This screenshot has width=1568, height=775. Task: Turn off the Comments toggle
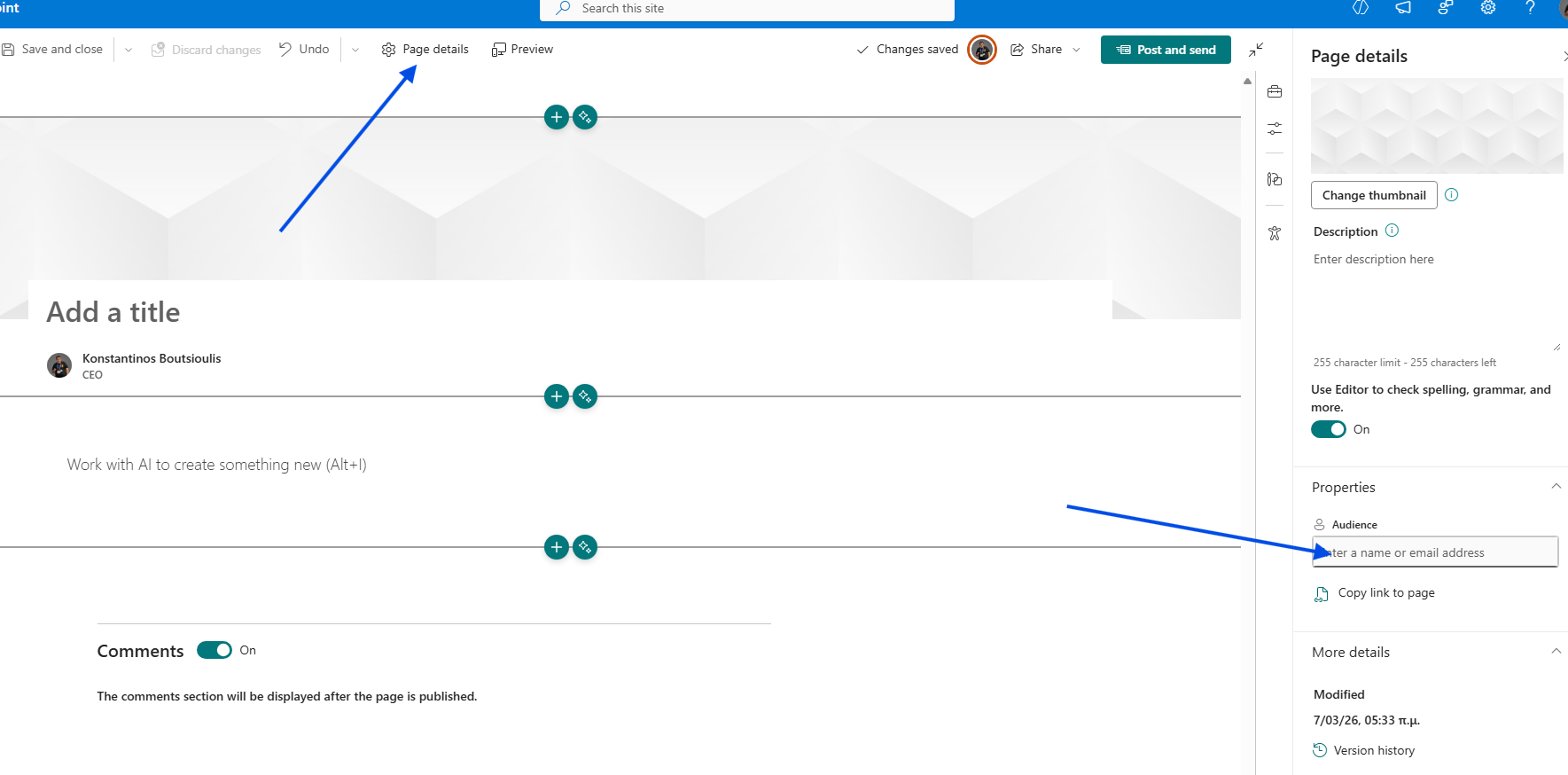215,650
